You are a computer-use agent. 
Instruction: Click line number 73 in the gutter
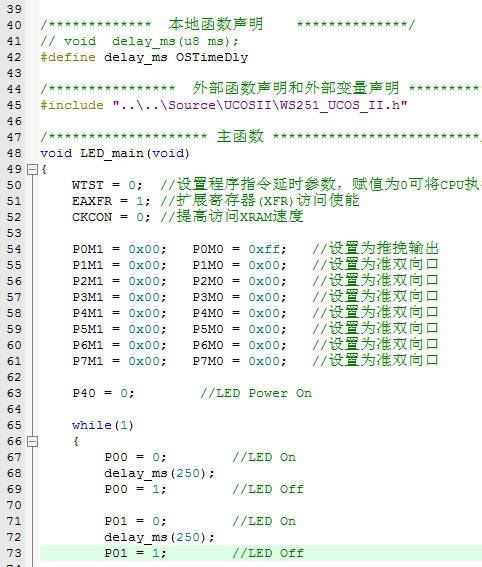pyautogui.click(x=14, y=553)
